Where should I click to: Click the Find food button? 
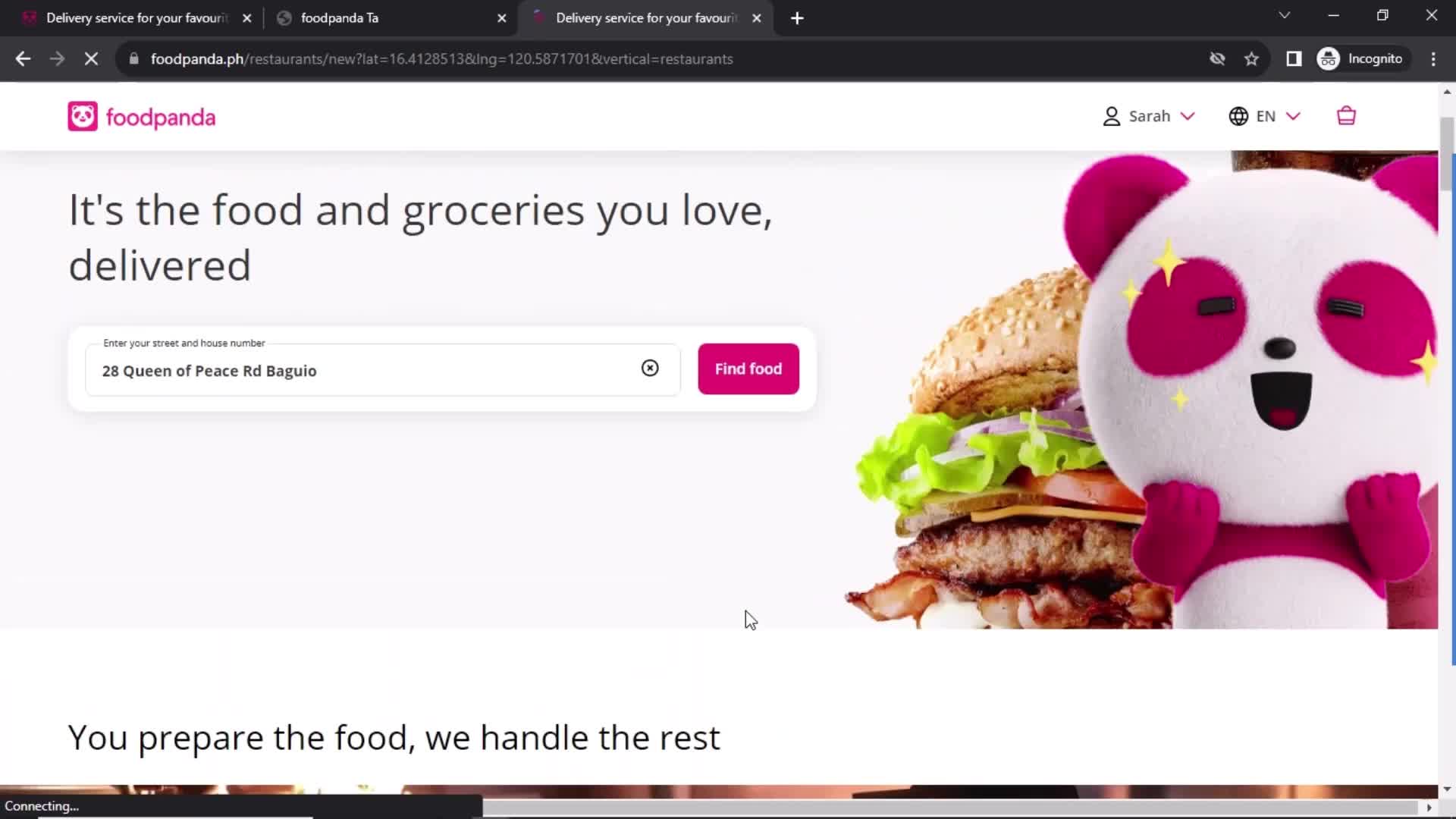point(748,368)
